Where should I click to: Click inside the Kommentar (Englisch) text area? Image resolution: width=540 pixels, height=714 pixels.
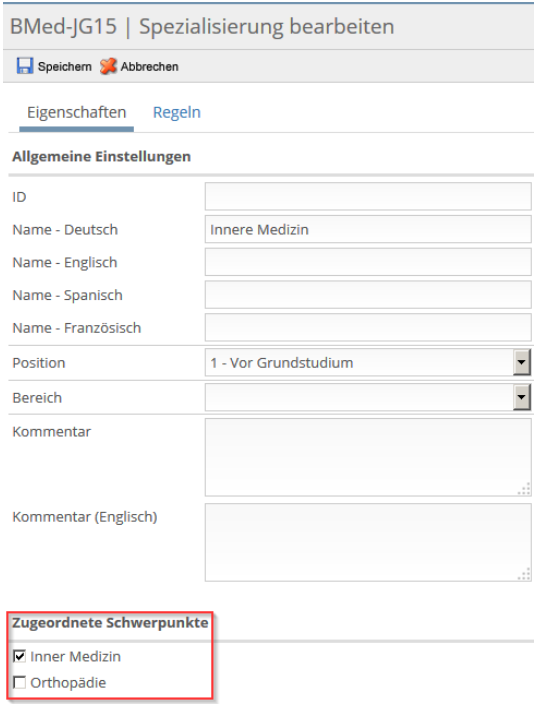pyautogui.click(x=368, y=542)
